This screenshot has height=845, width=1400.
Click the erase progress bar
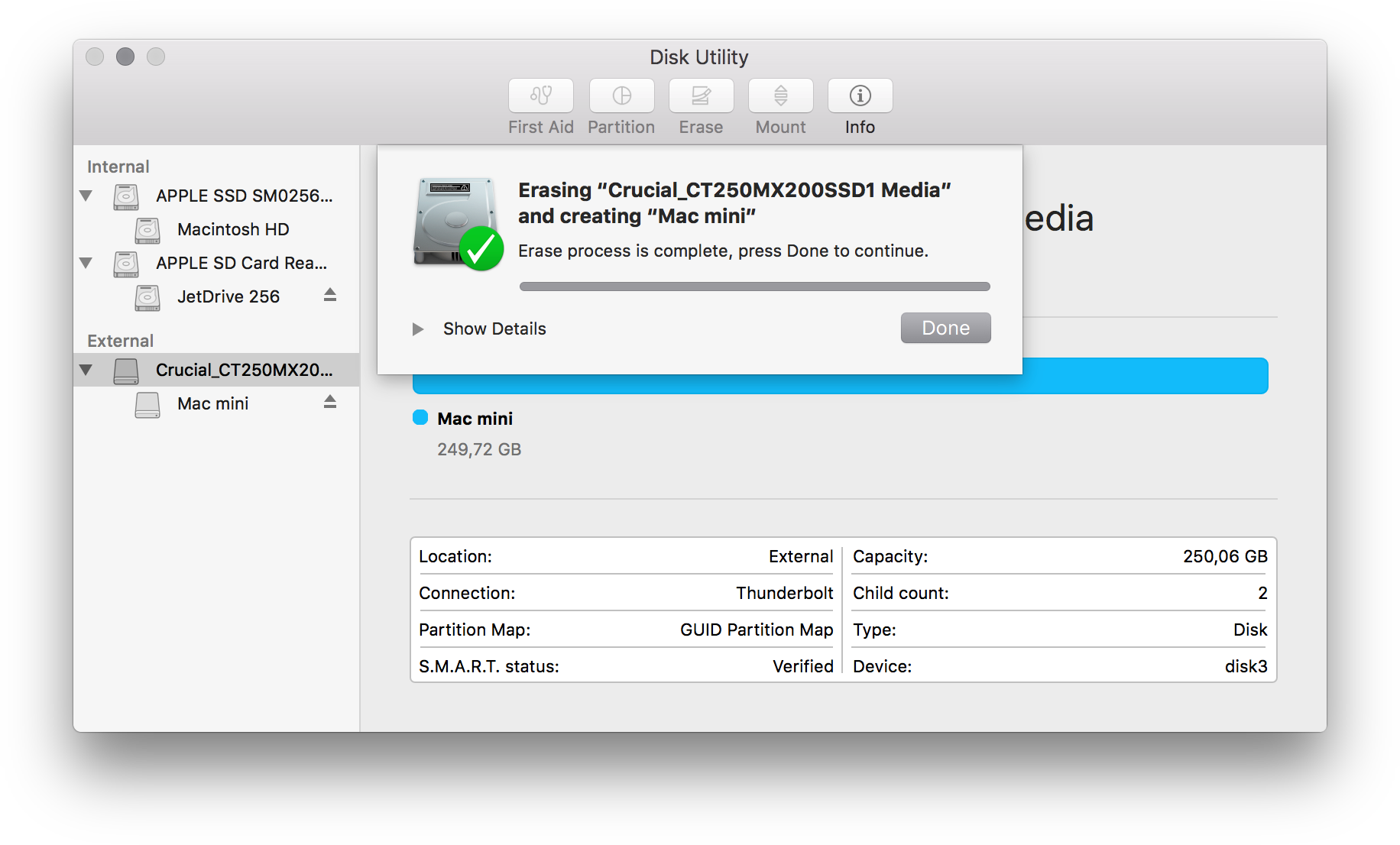click(x=754, y=287)
